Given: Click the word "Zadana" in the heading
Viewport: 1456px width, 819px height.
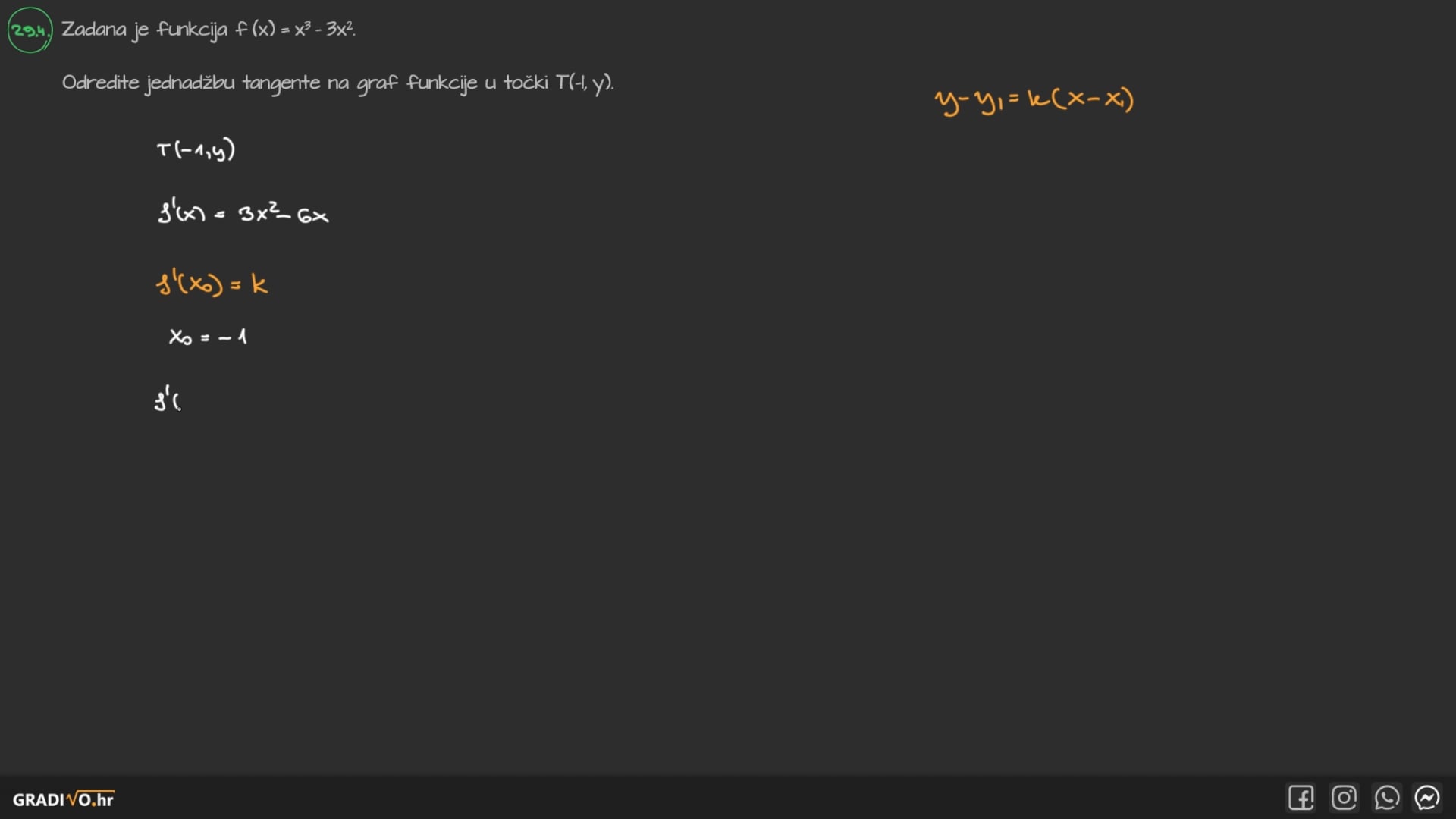Looking at the screenshot, I should tap(94, 30).
